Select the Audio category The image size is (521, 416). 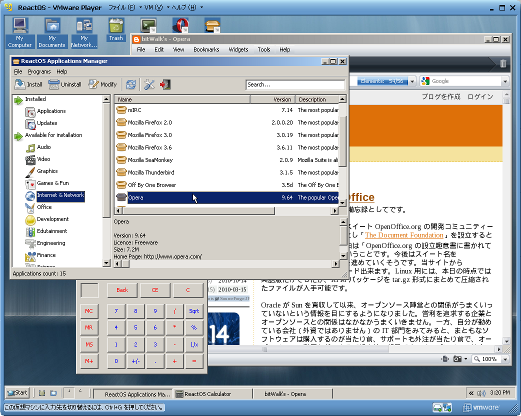(x=44, y=147)
